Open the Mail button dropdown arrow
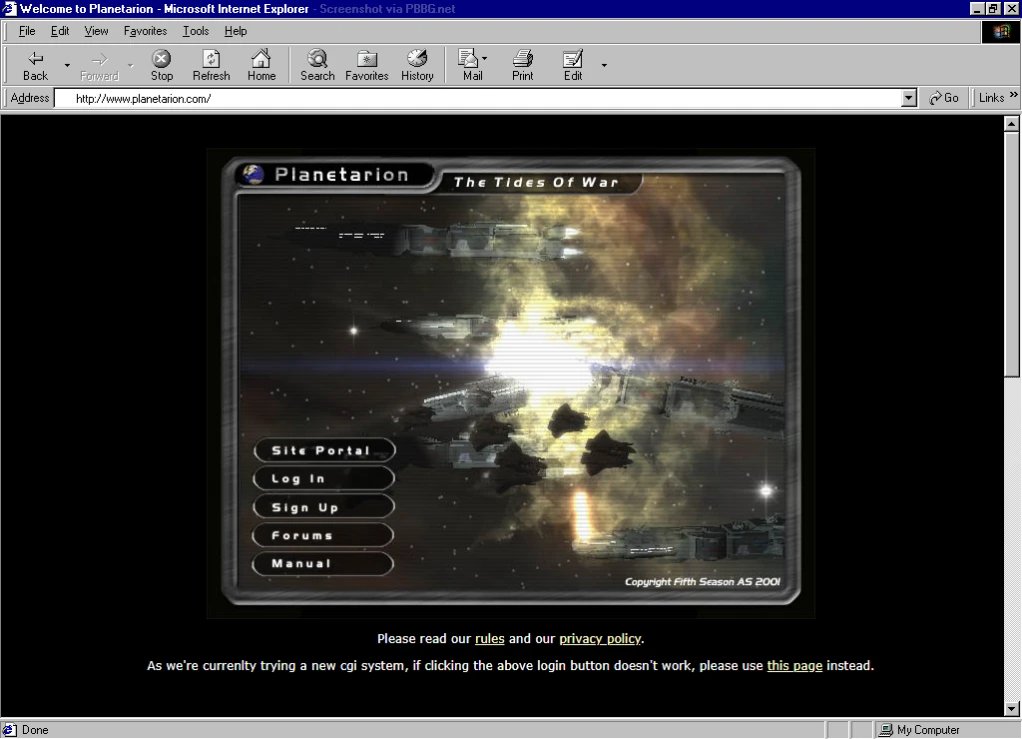Image resolution: width=1022 pixels, height=739 pixels. click(484, 59)
